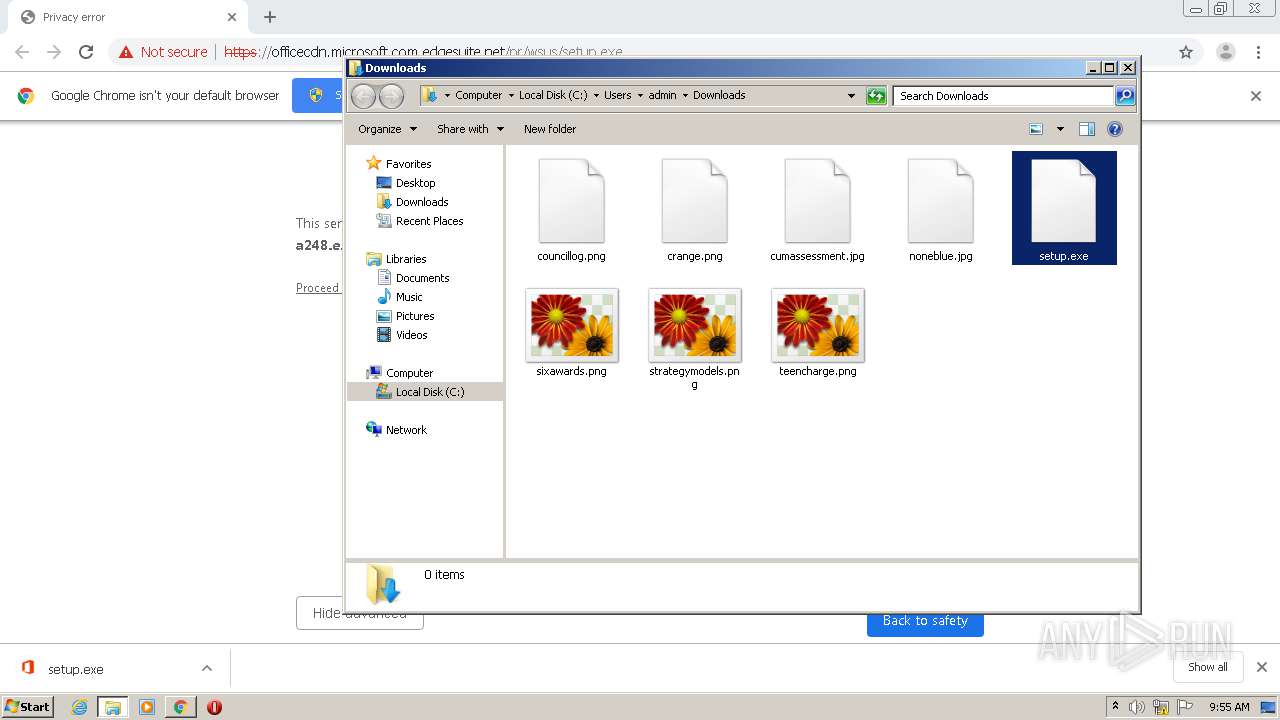Click Computer in the address breadcrumb
The width and height of the screenshot is (1280, 720).
pyautogui.click(x=478, y=96)
